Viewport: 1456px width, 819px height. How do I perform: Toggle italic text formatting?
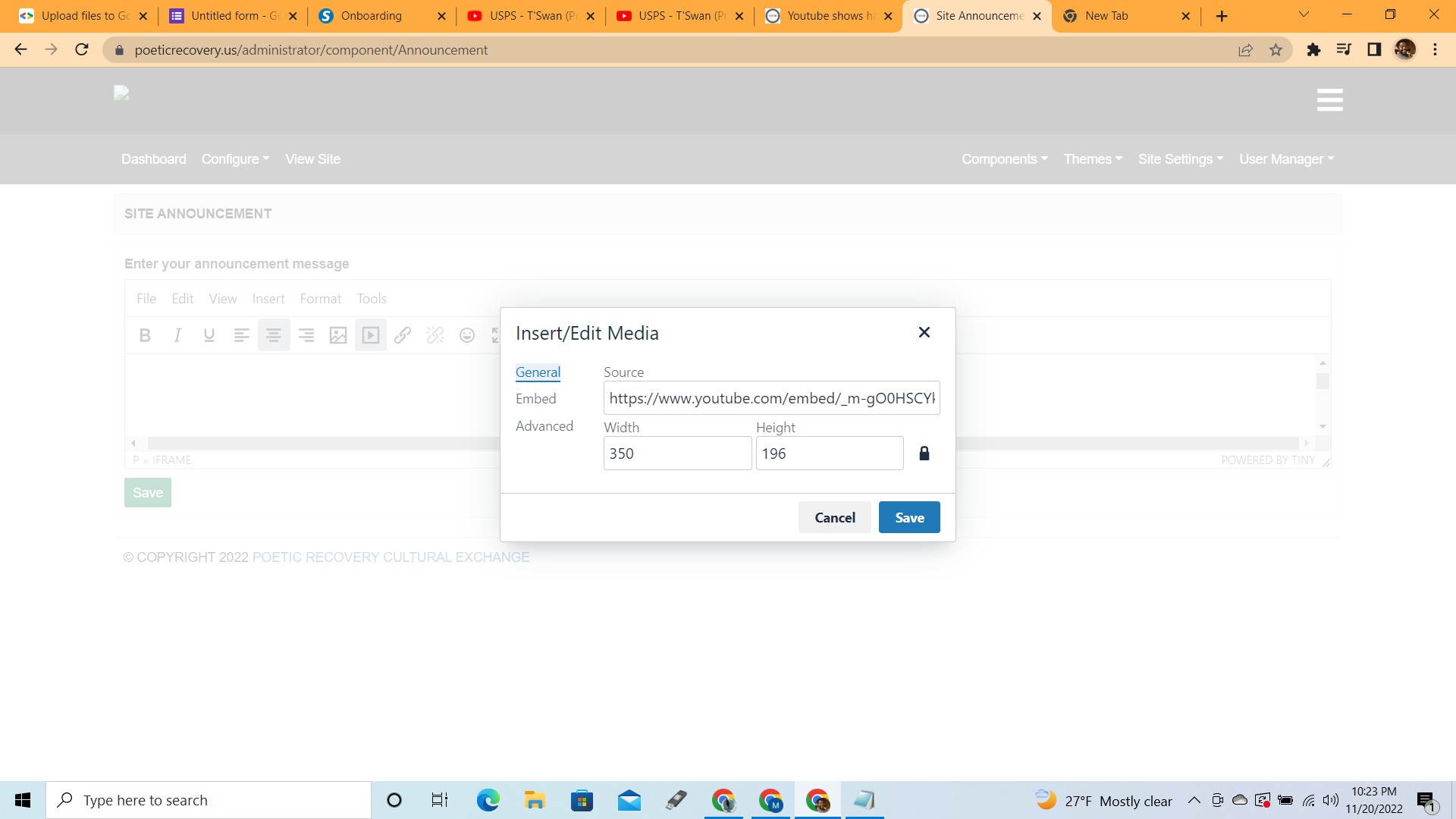click(x=177, y=335)
